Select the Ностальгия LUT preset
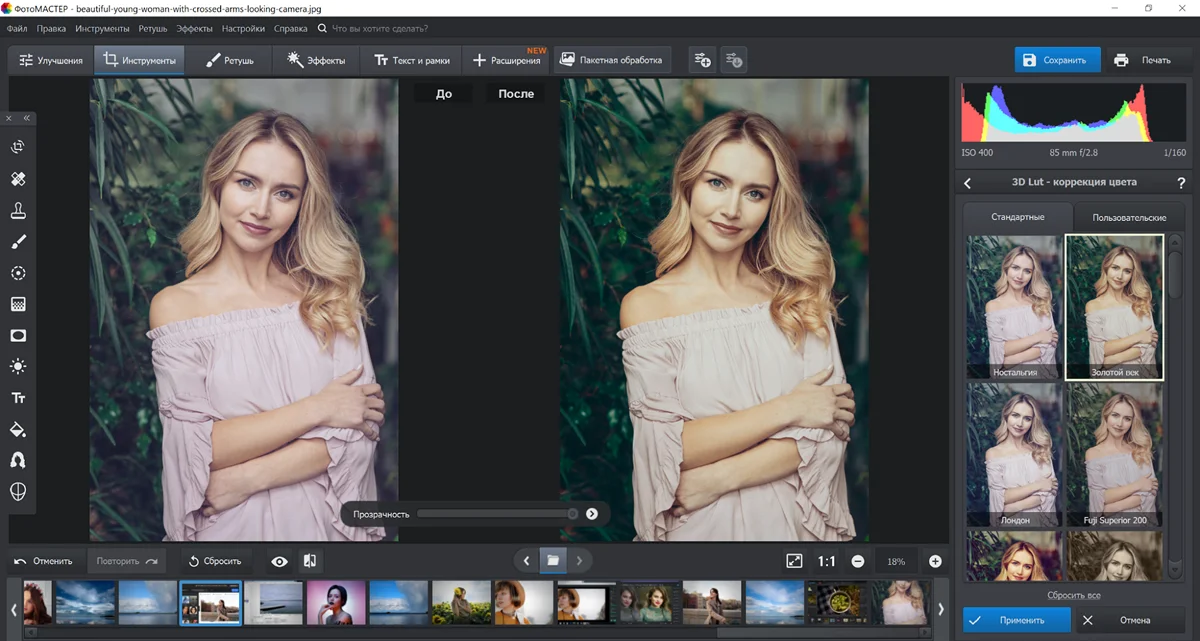 click(x=1014, y=307)
